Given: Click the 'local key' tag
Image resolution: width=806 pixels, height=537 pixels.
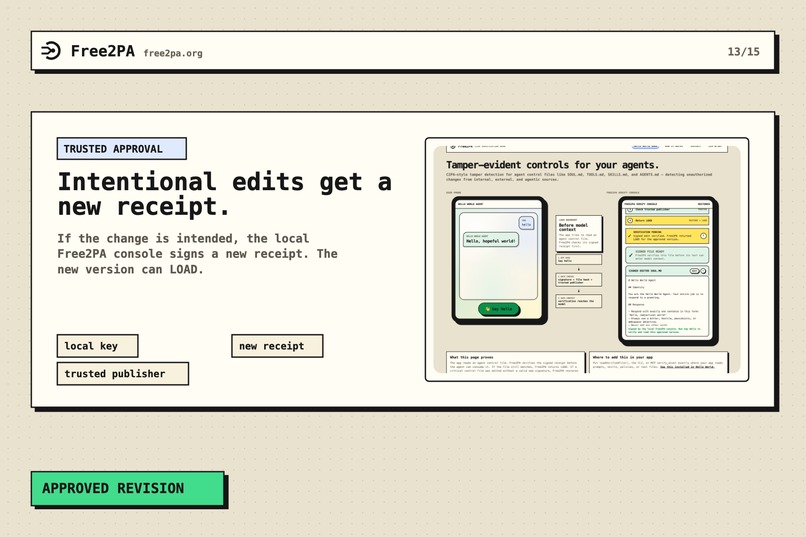Looking at the screenshot, I should click(97, 346).
